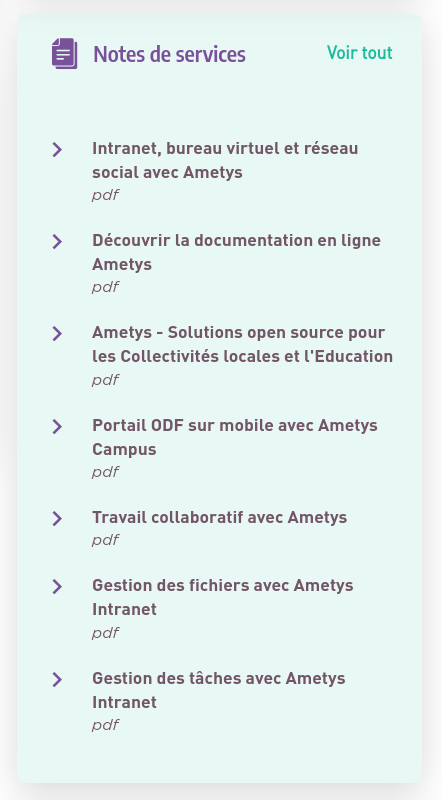Click chevron beside Intranet, bureau virtuel item
The image size is (442, 800).
57,149
